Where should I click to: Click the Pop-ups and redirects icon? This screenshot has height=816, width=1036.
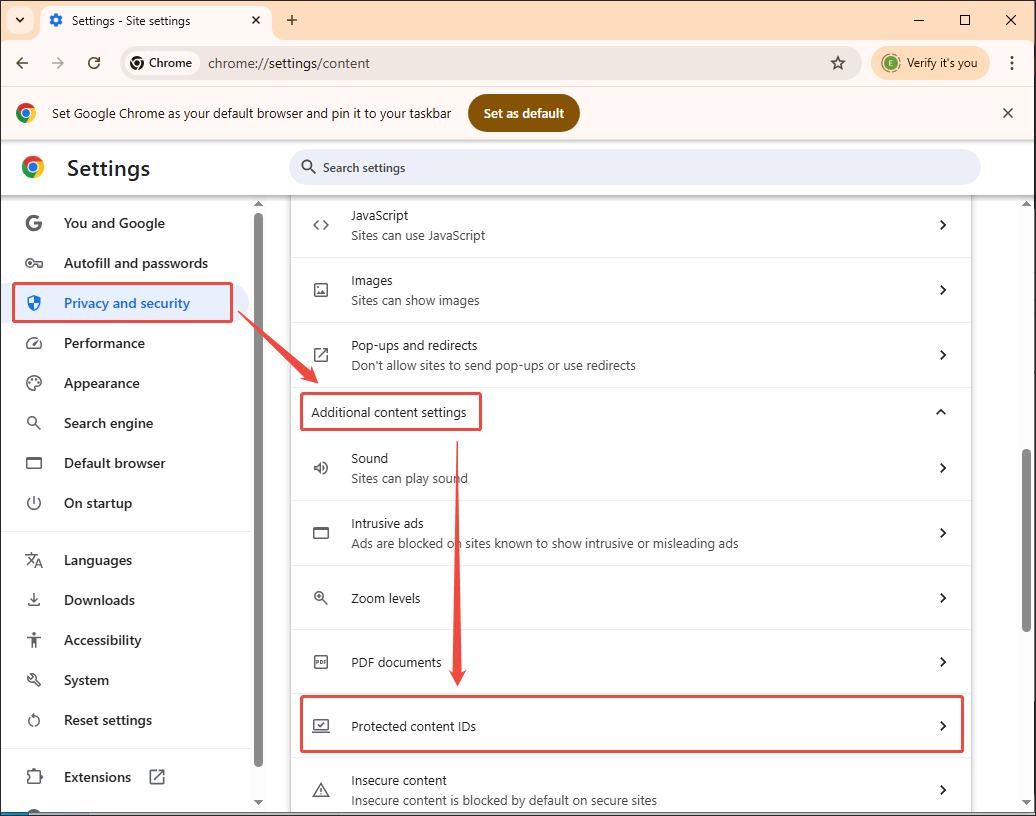pyautogui.click(x=320, y=354)
